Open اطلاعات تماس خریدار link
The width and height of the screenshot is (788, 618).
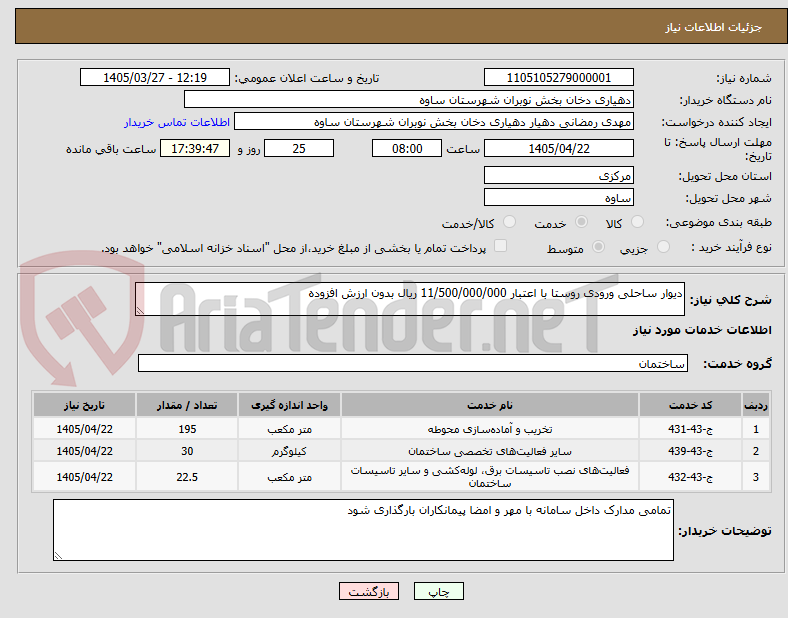177,122
